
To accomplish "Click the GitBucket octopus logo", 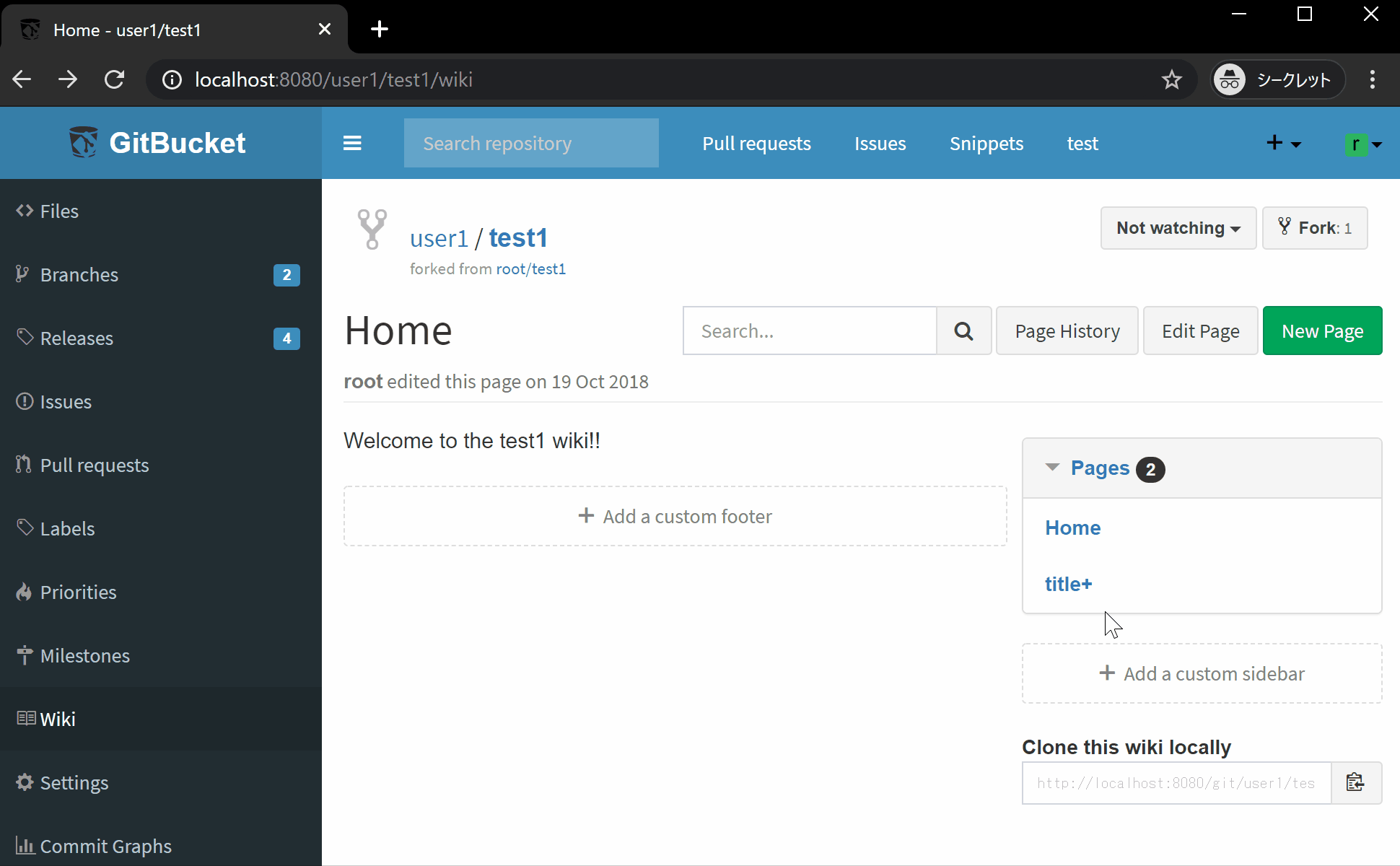I will (x=84, y=142).
